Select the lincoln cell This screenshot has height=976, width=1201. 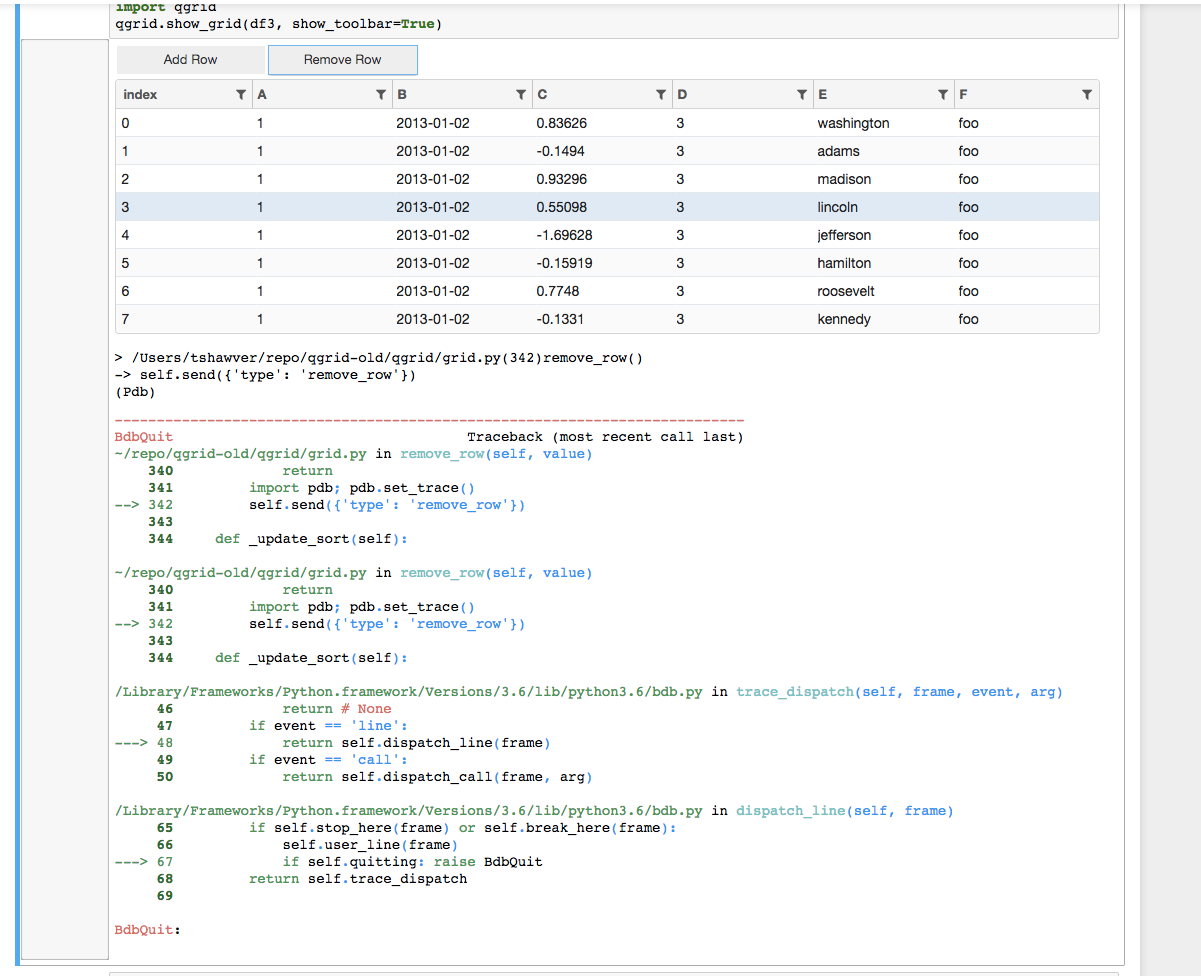click(837, 207)
